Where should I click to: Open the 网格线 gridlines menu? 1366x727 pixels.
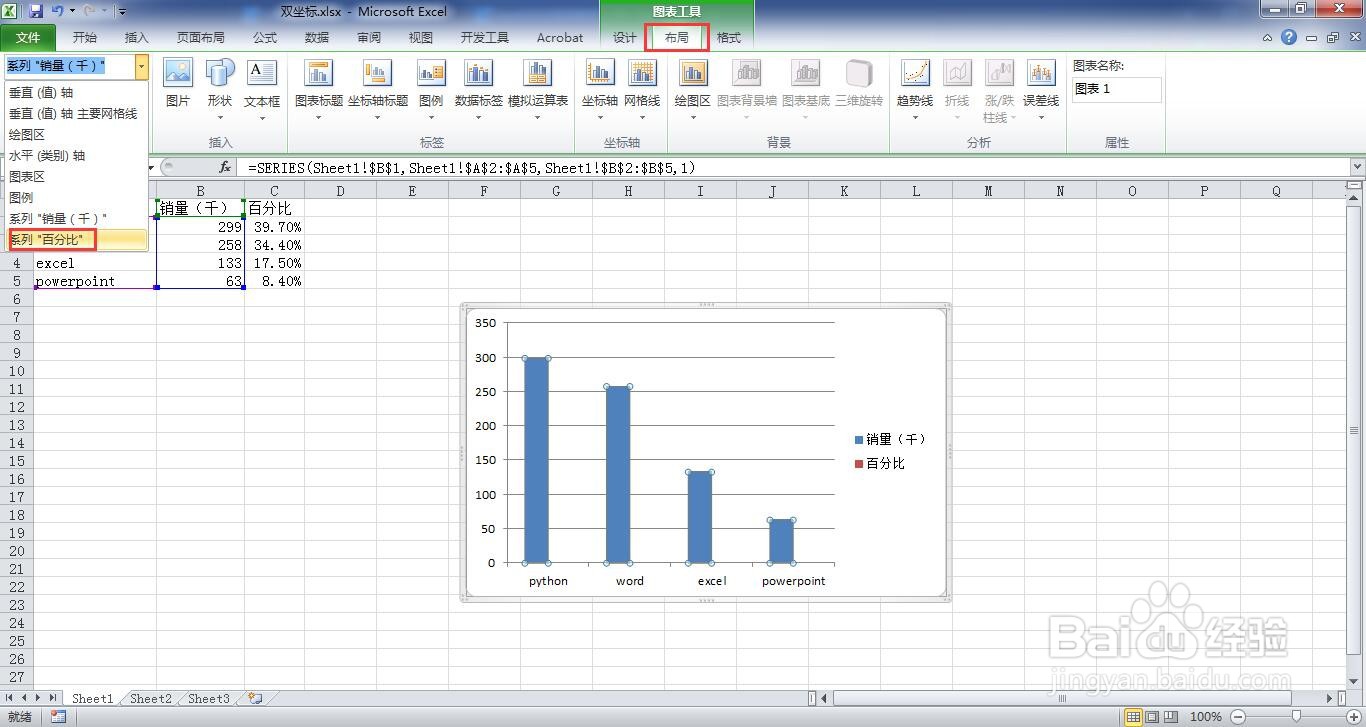[x=642, y=89]
